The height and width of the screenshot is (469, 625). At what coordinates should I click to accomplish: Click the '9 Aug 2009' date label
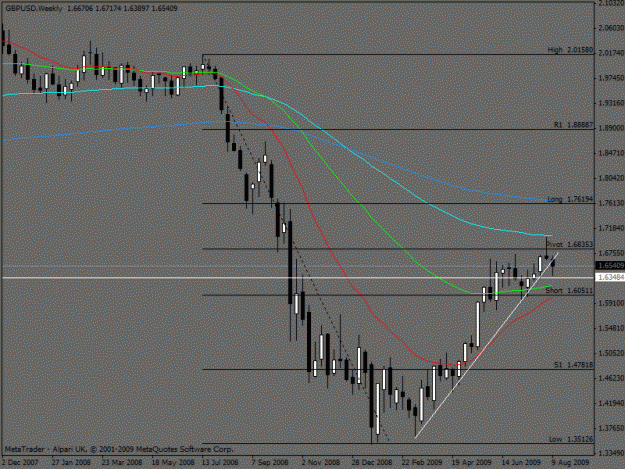pos(570,462)
